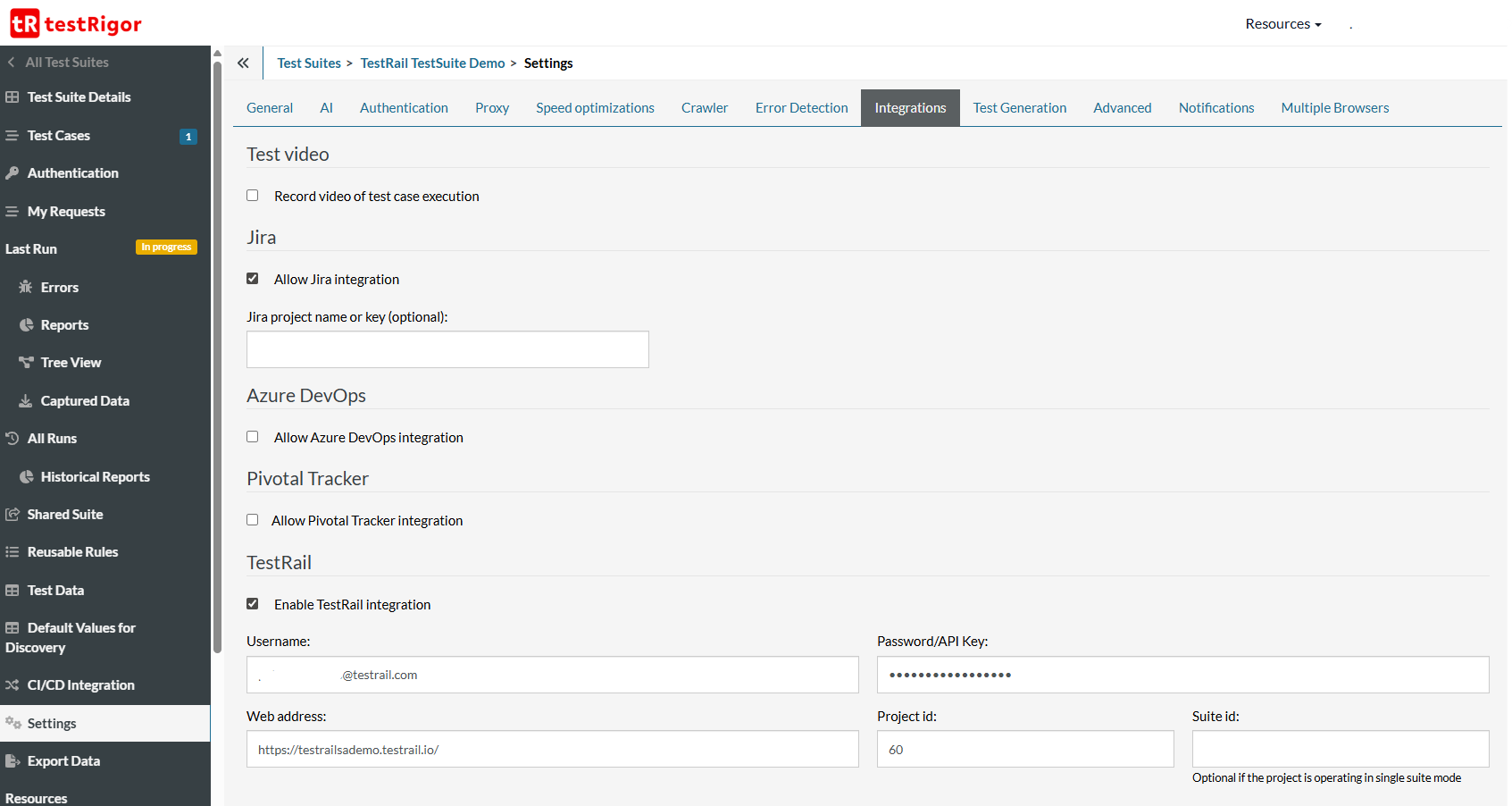Click the All Runs history icon
This screenshot has height=806, width=1512.
coord(13,439)
